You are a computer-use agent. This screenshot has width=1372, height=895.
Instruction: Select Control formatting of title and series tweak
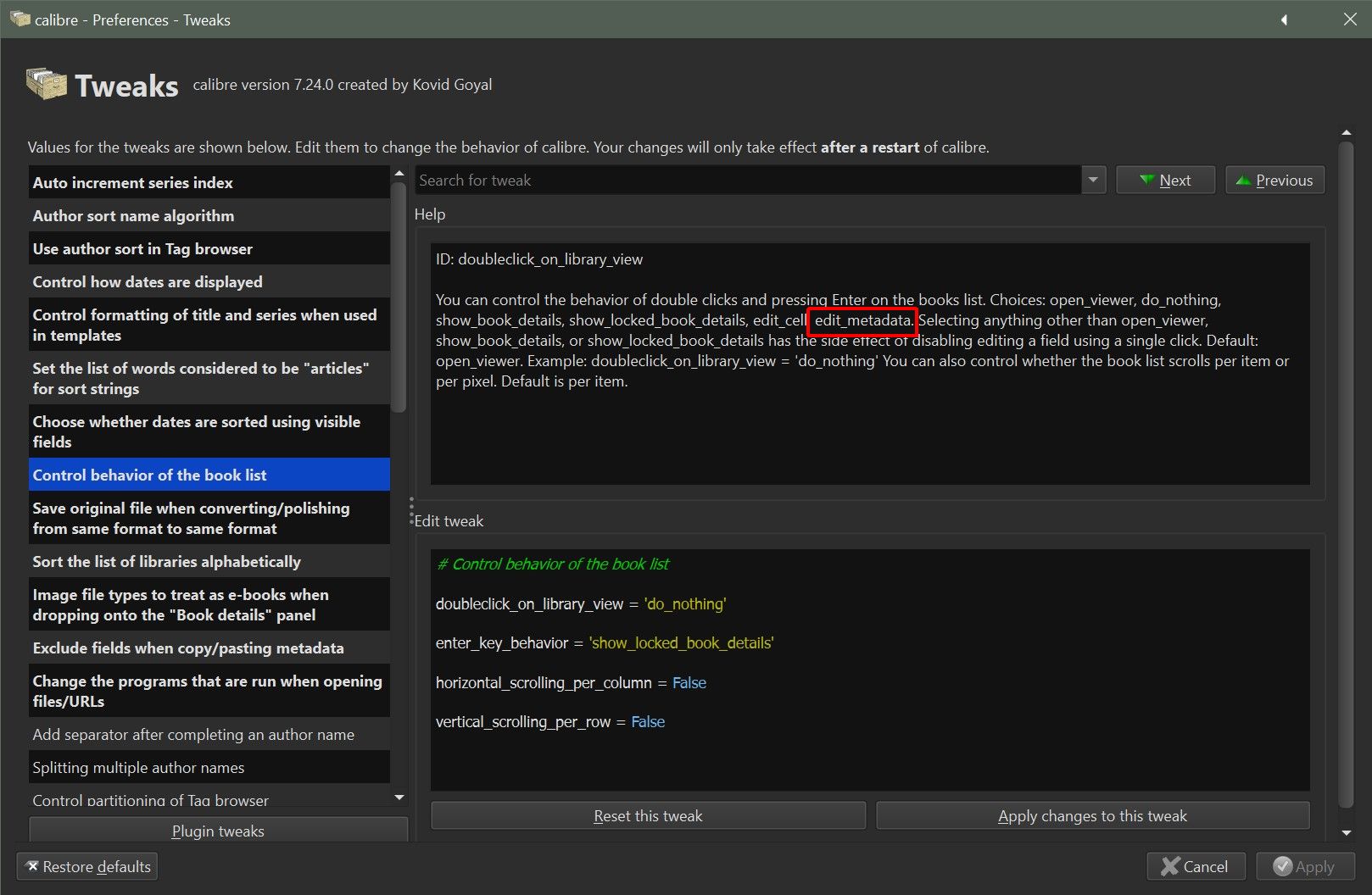pos(209,325)
